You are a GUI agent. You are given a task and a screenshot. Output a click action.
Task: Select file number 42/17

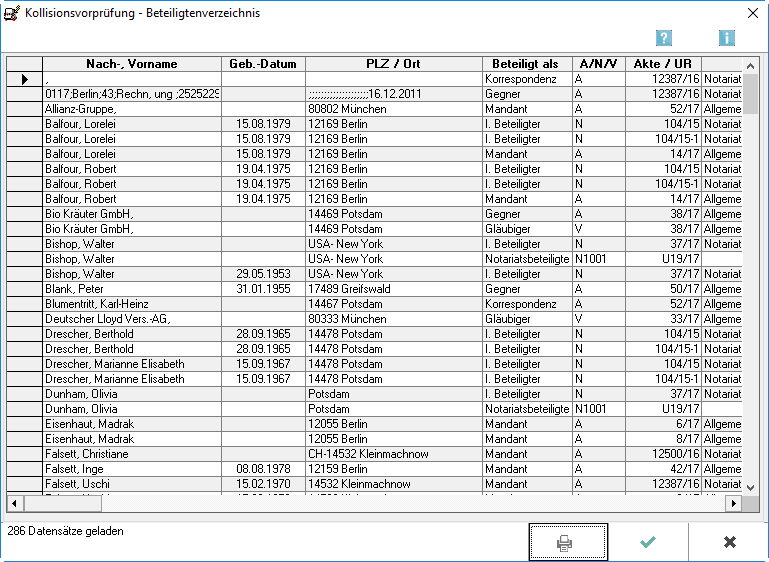[664, 469]
